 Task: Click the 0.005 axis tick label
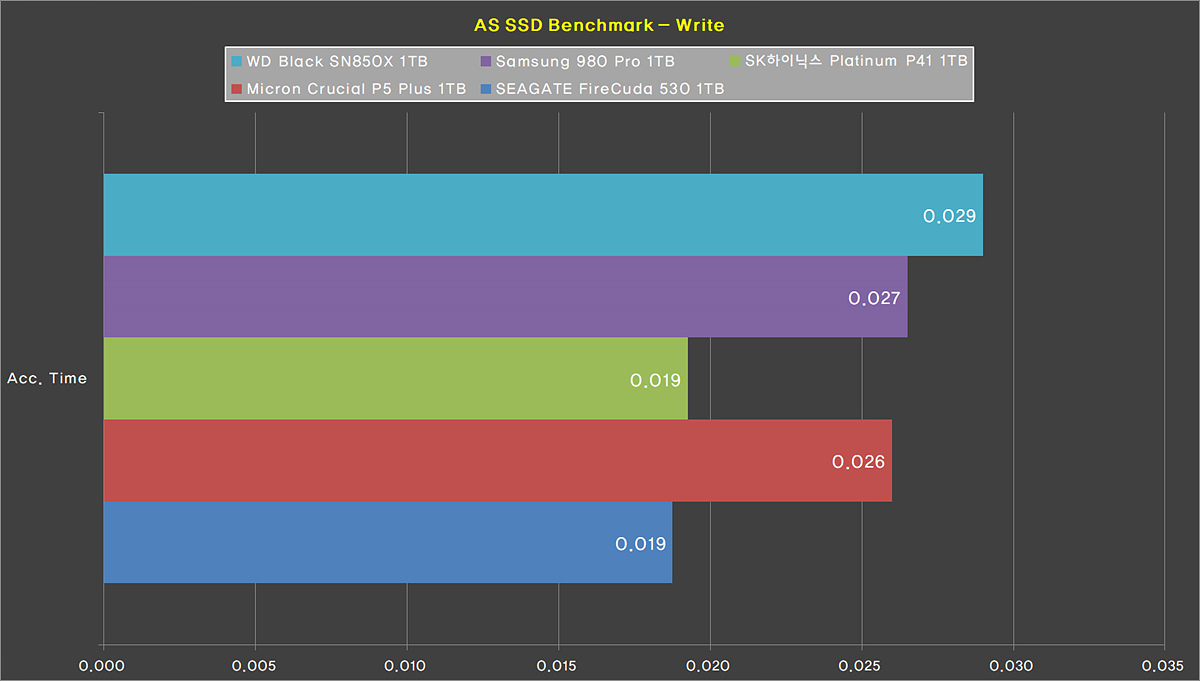click(255, 665)
